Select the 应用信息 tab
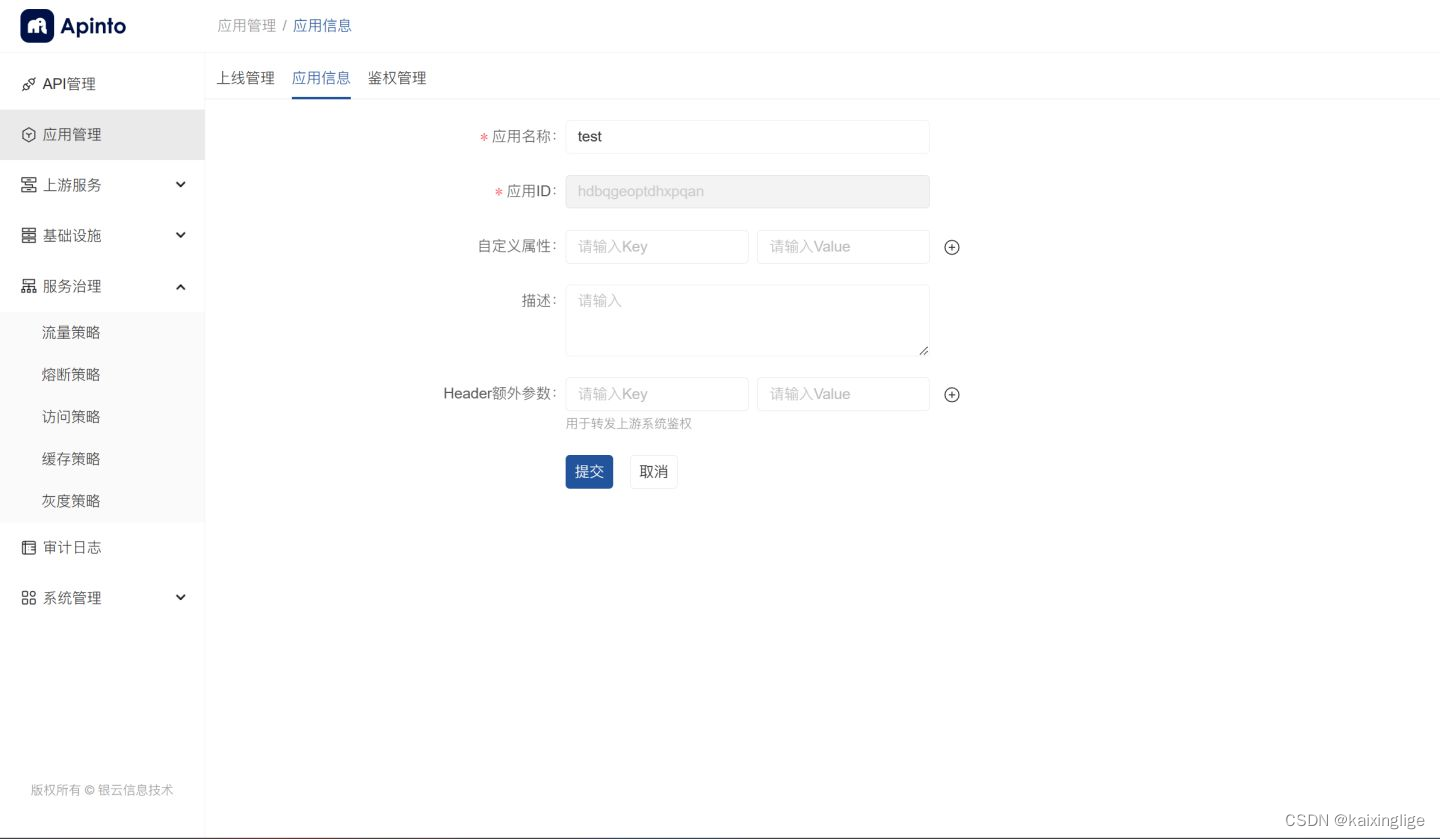The image size is (1440, 839). click(321, 78)
